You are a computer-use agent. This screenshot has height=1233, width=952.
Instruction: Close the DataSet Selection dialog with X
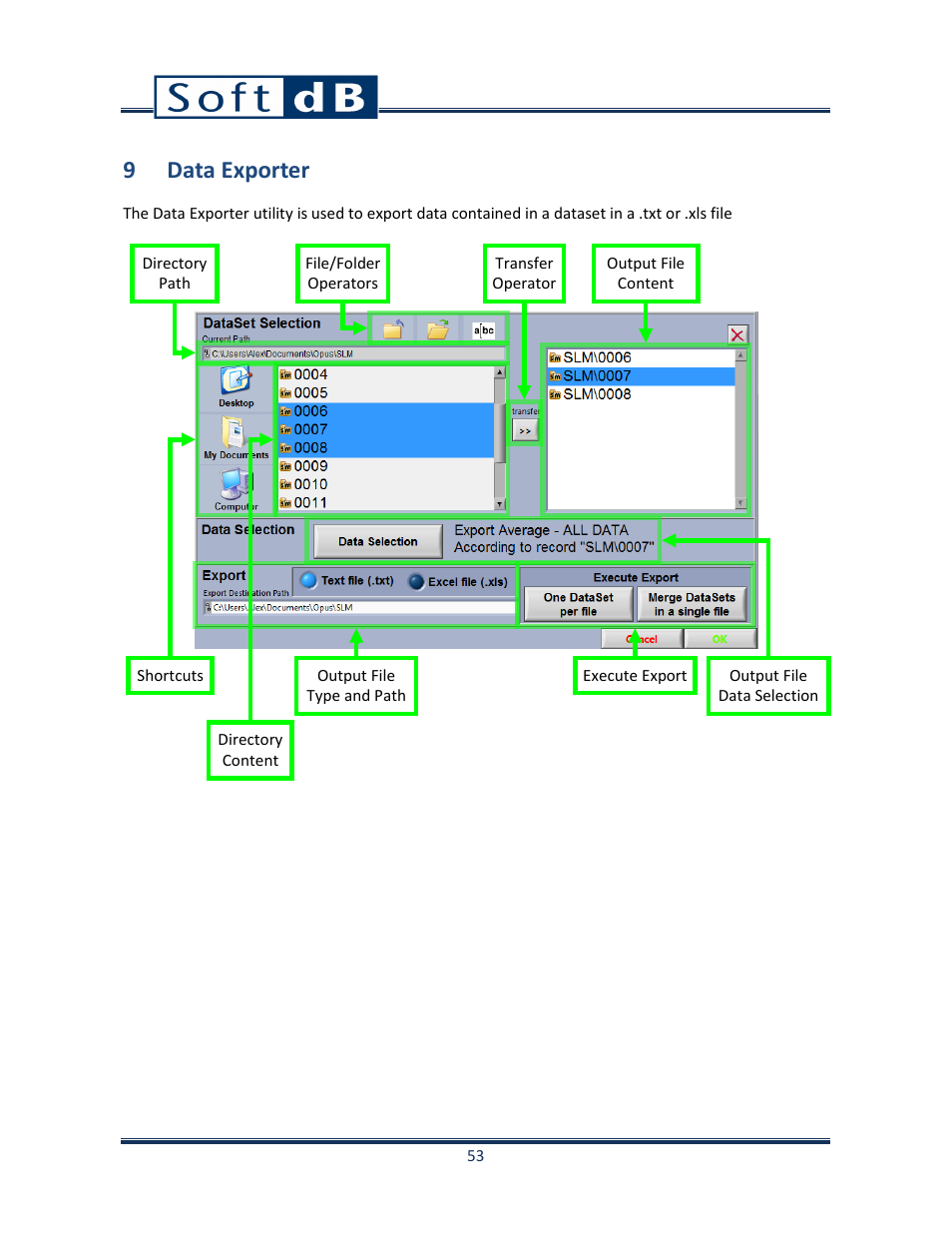pyautogui.click(x=737, y=334)
